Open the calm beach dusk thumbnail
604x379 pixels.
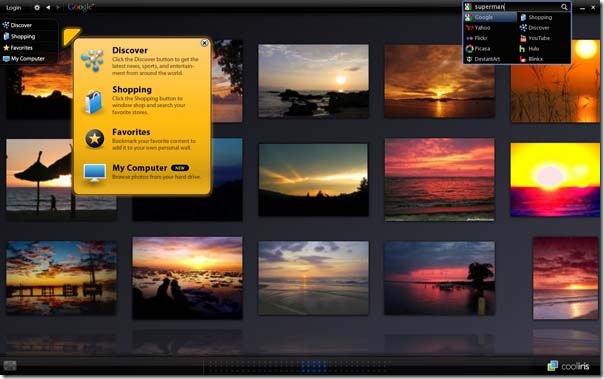[313, 278]
